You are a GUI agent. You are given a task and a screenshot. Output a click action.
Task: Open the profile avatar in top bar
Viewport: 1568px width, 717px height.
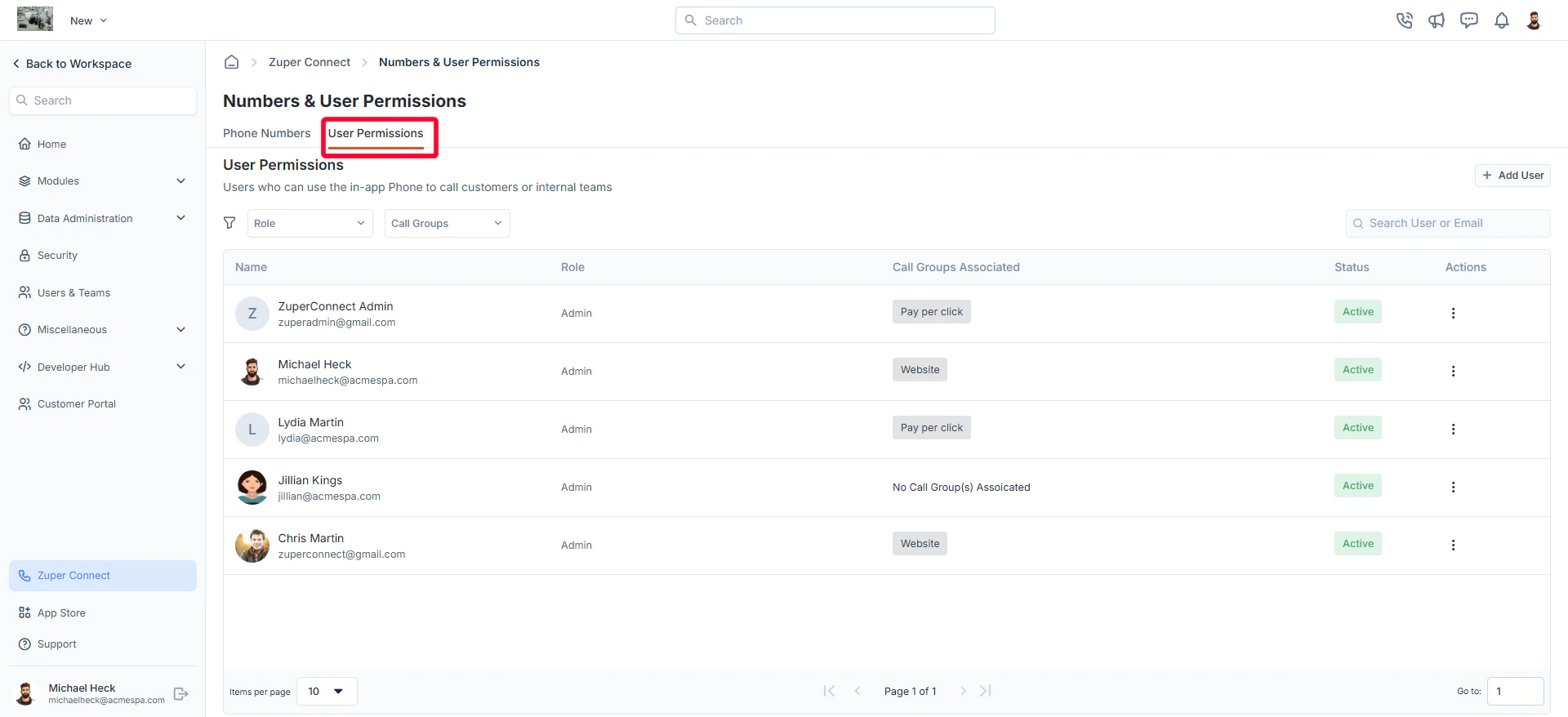coord(1534,20)
